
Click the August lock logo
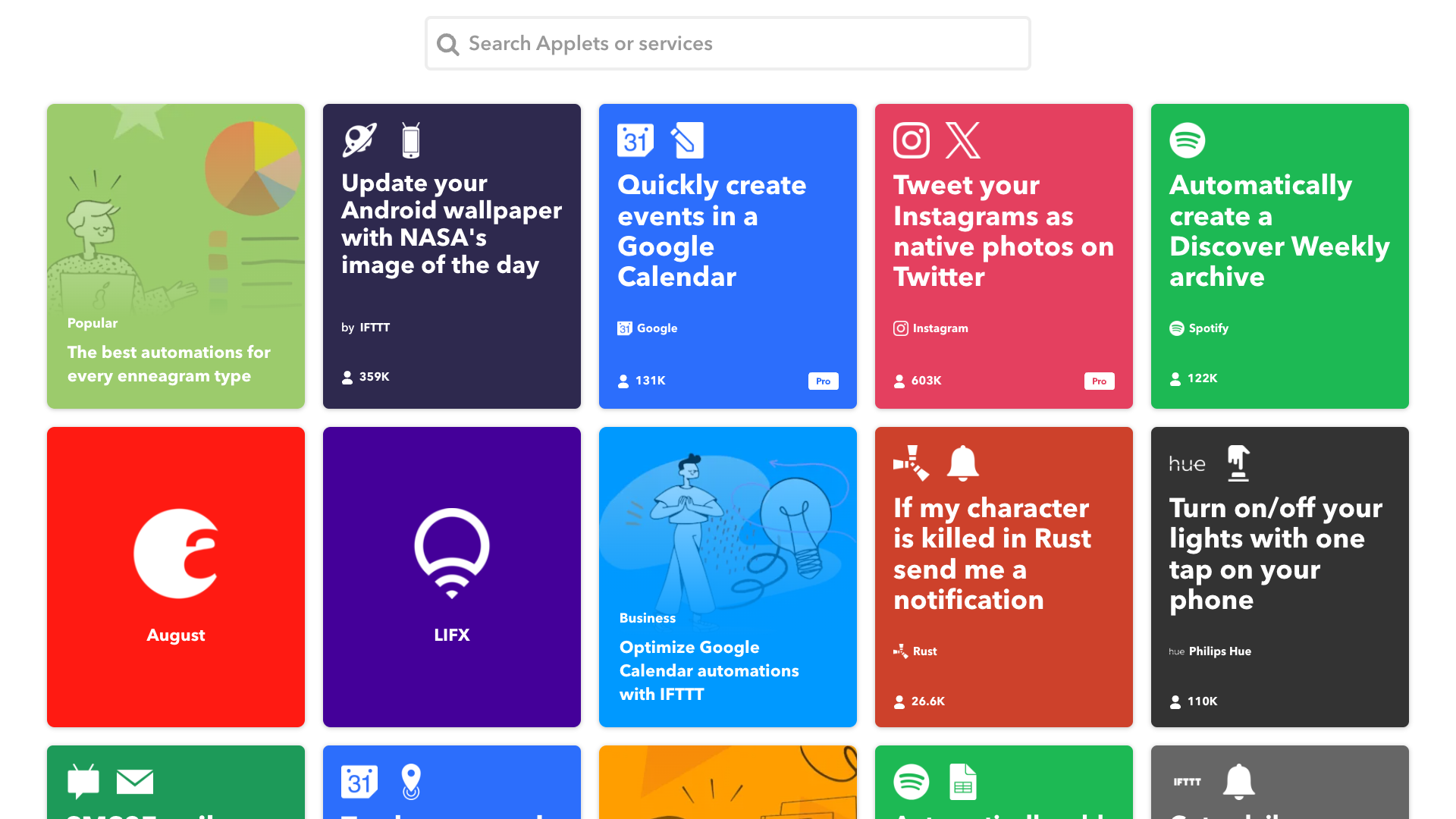[x=175, y=553]
